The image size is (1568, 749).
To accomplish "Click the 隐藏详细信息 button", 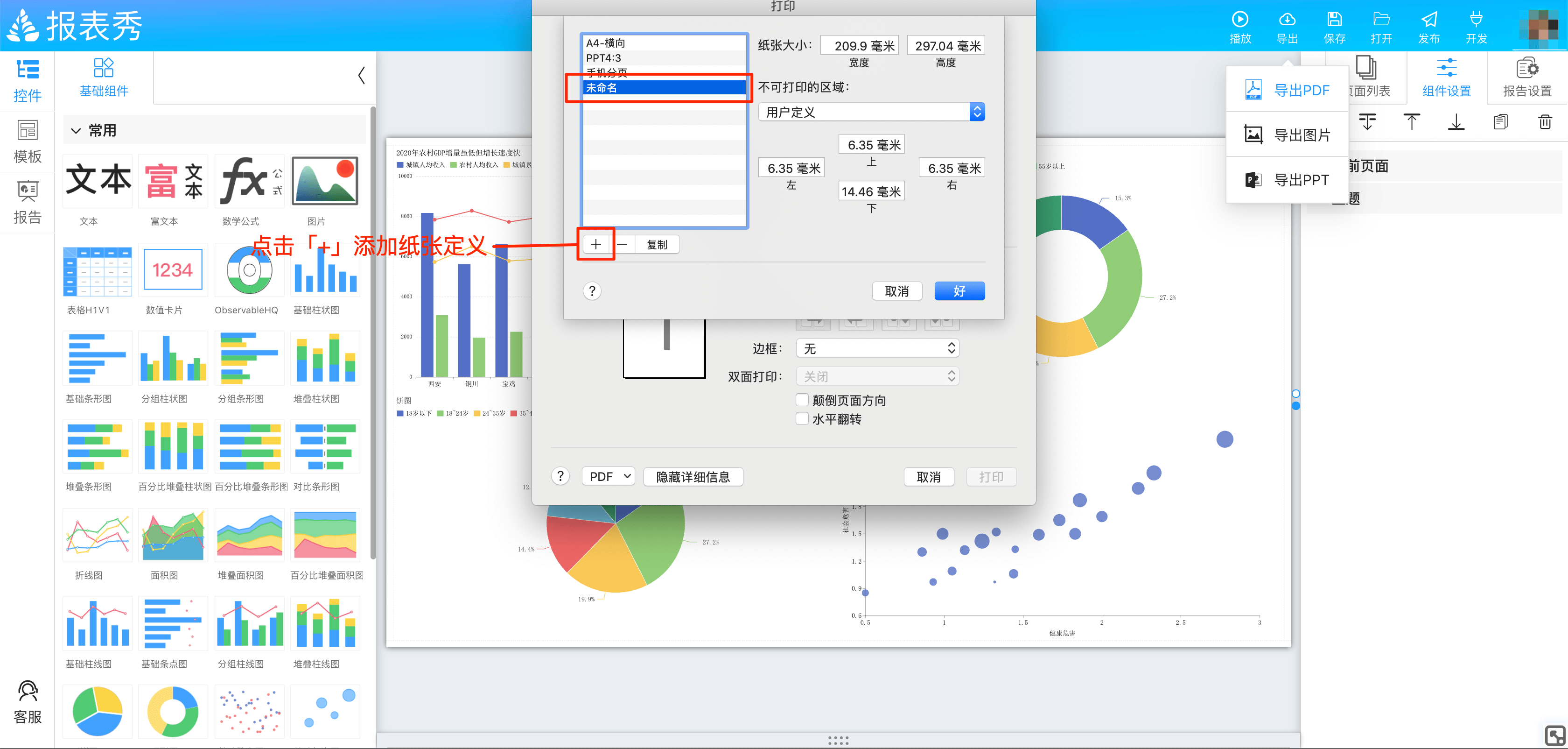I will [x=693, y=476].
